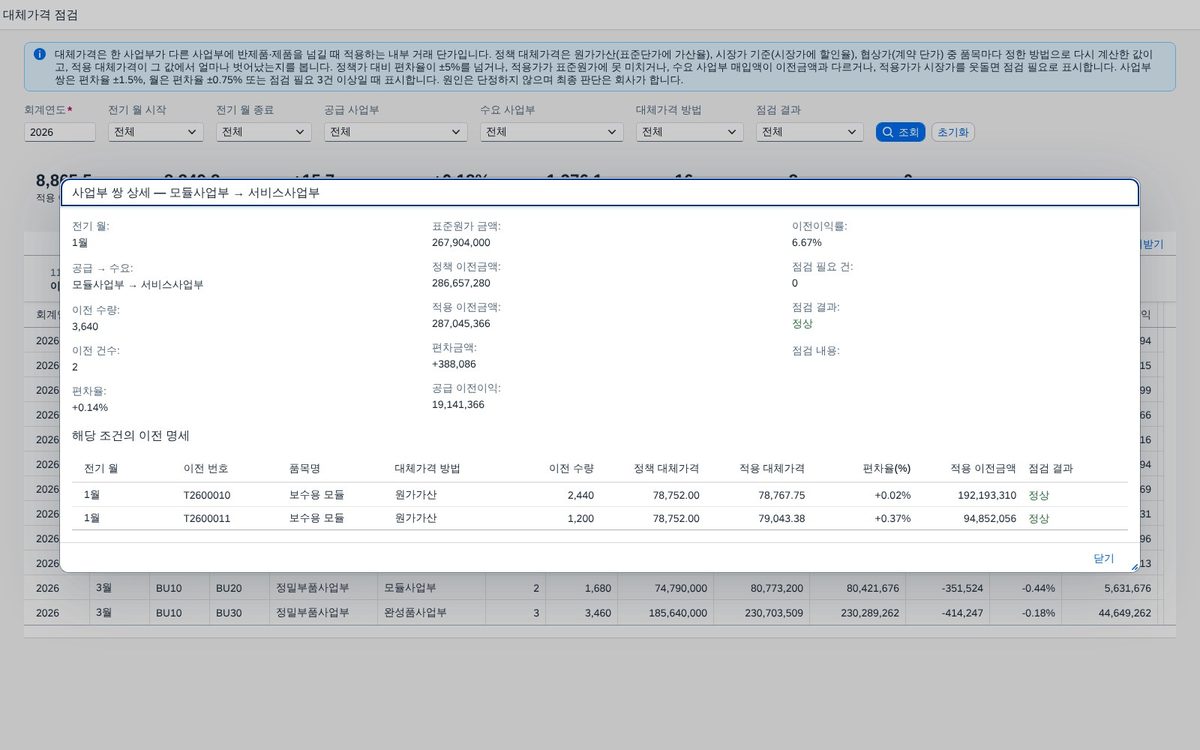Click the 편차금액 value +388,086
This screenshot has width=1200, height=750.
click(x=454, y=364)
